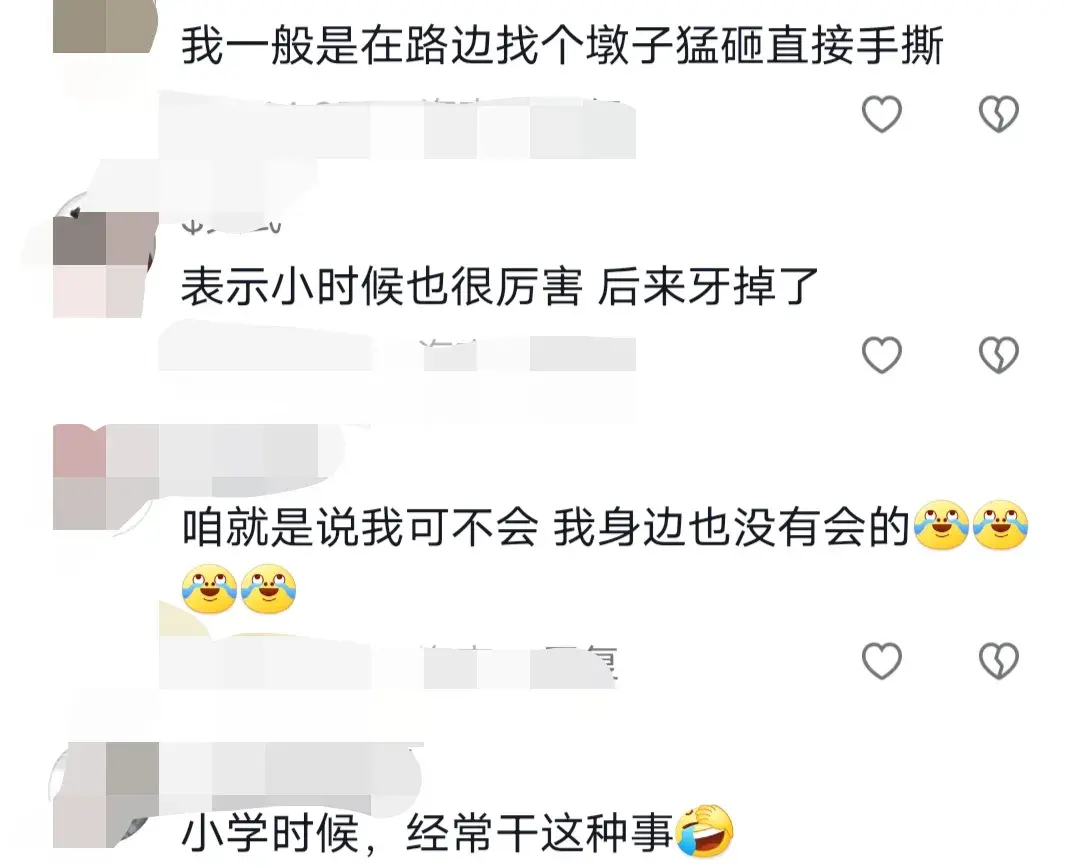Select the comment 表示小时候也很厉害 后来牙掉了
1076x868 pixels.
(x=500, y=286)
